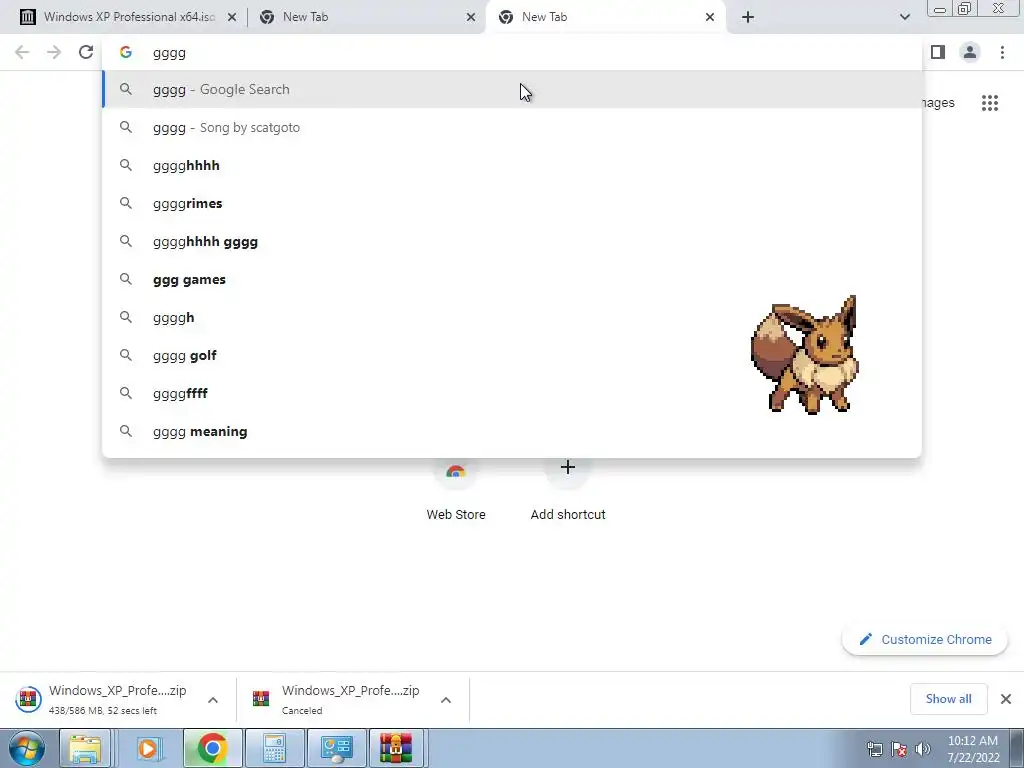
Task: Open the Chrome side panel icon
Action: pyautogui.click(x=938, y=52)
